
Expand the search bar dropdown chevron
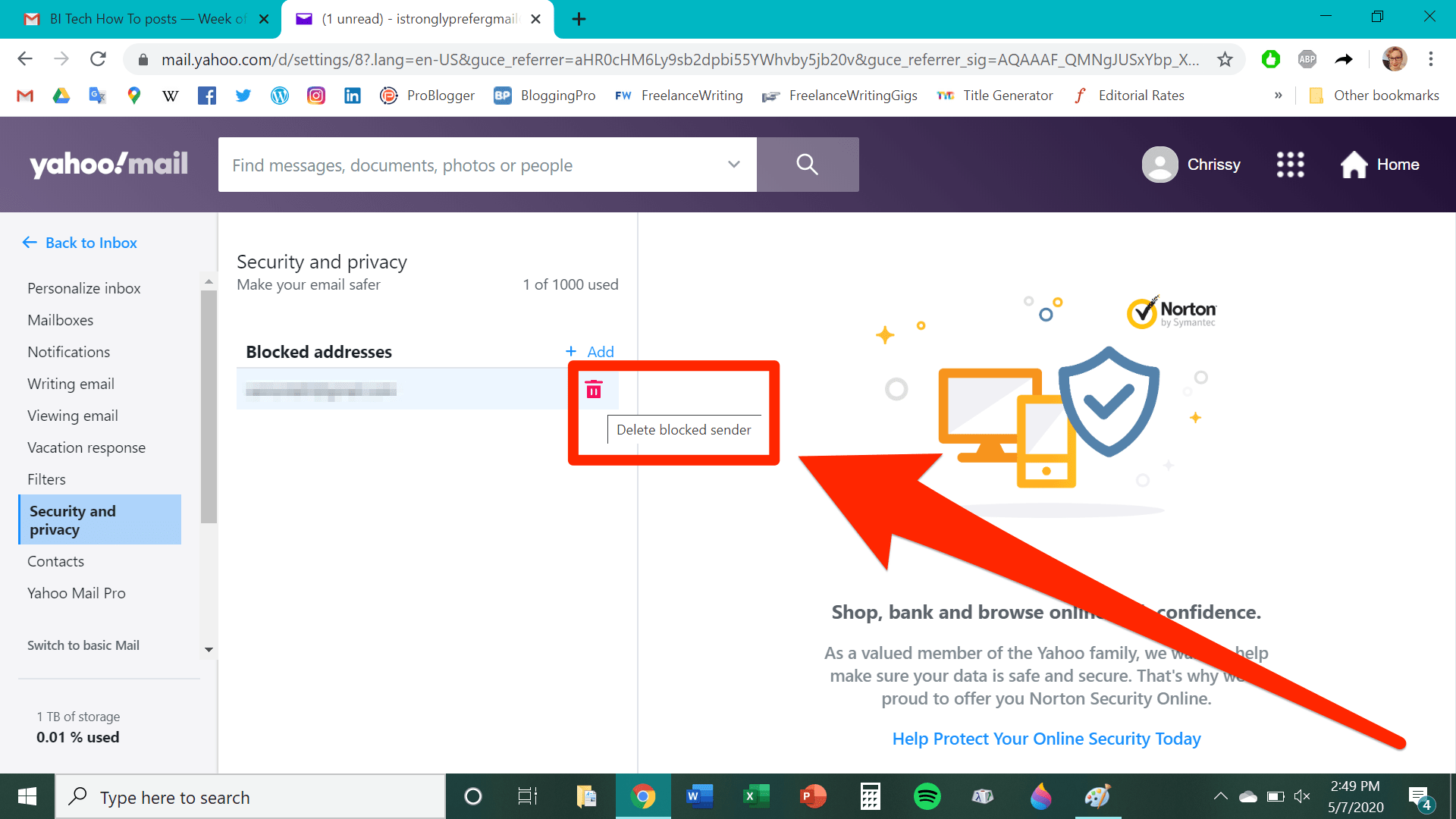pyautogui.click(x=733, y=165)
